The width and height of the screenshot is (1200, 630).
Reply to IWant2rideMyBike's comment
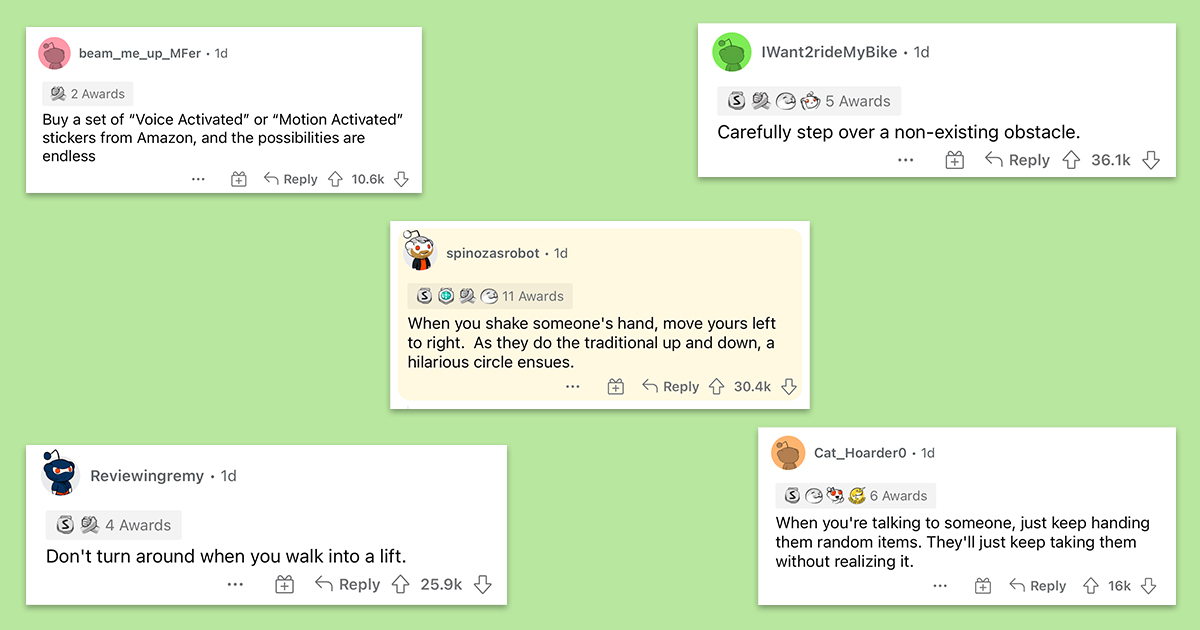click(1018, 160)
